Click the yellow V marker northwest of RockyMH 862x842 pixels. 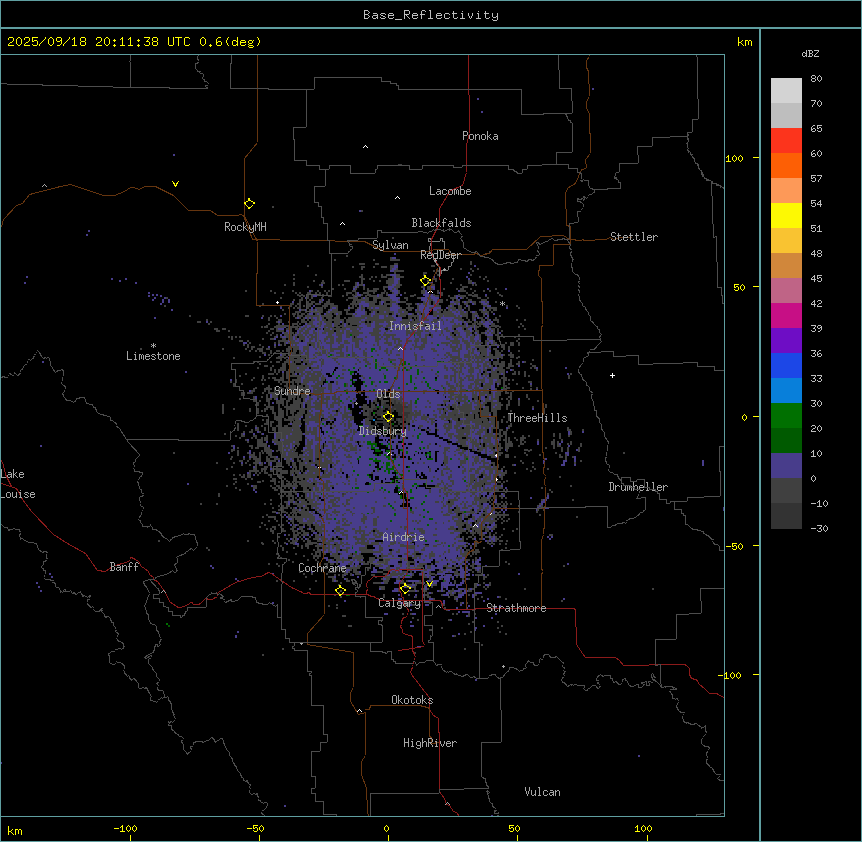[175, 184]
